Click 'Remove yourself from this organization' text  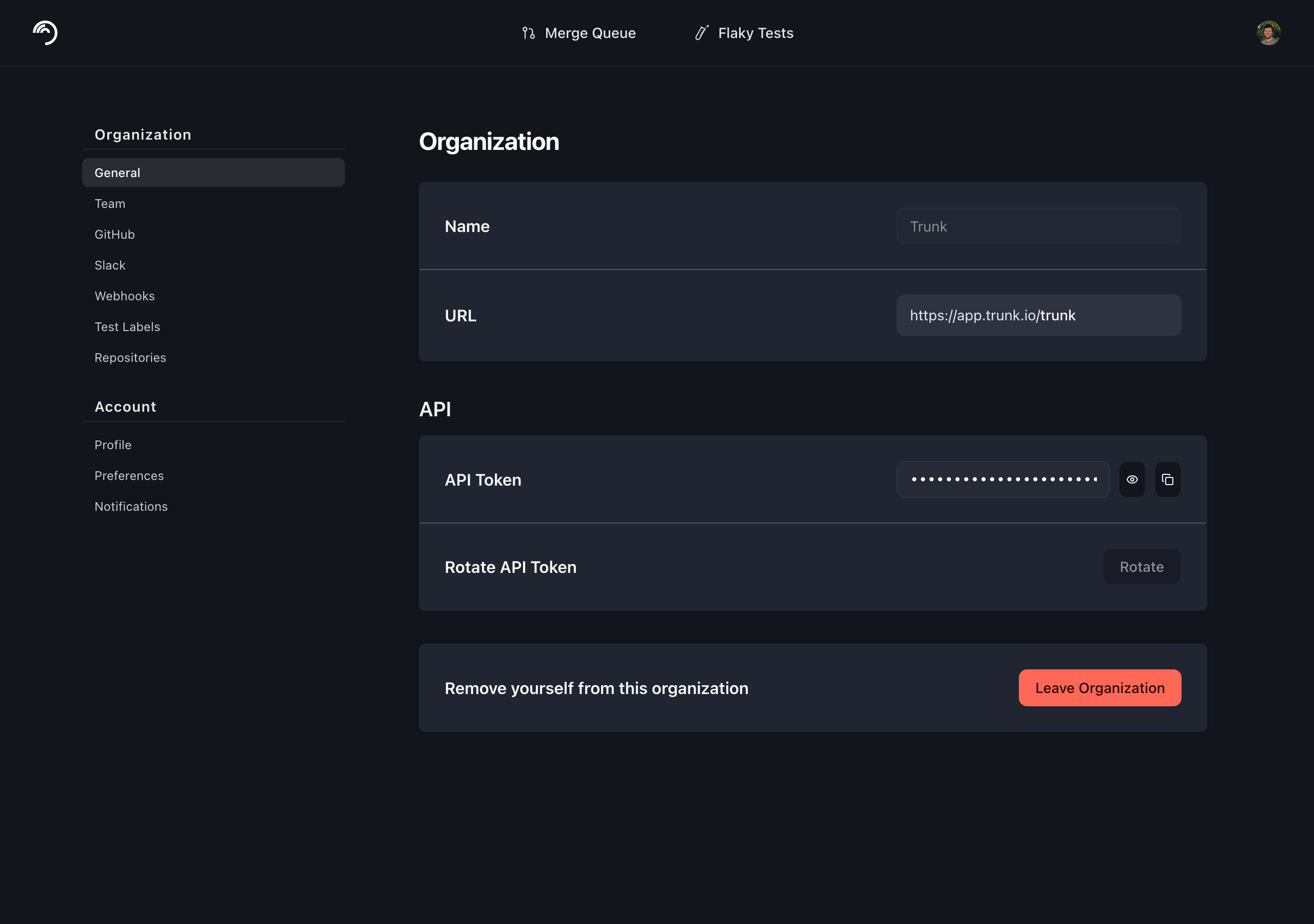click(596, 688)
